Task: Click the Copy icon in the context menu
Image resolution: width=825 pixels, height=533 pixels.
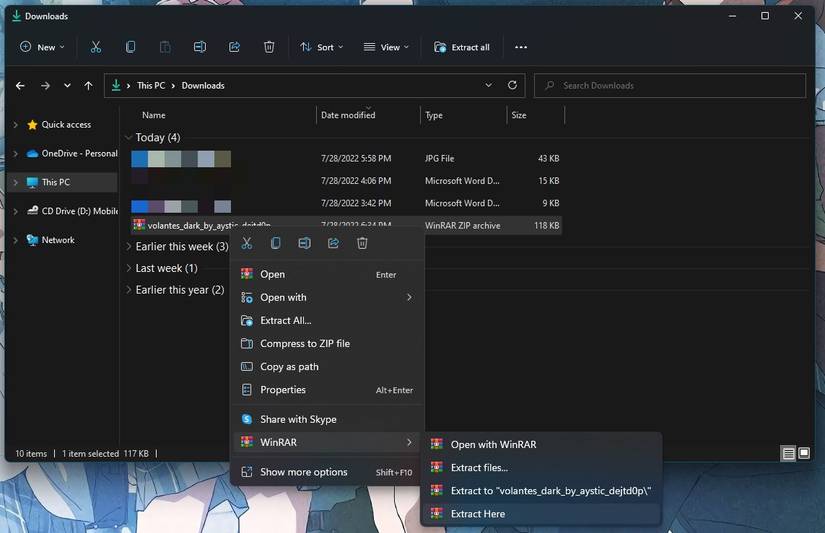Action: [x=275, y=243]
